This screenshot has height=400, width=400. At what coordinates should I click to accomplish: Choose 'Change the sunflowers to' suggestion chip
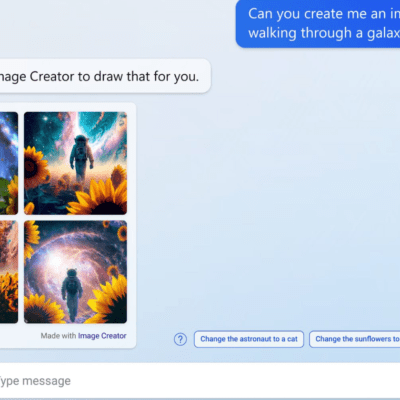pos(355,339)
